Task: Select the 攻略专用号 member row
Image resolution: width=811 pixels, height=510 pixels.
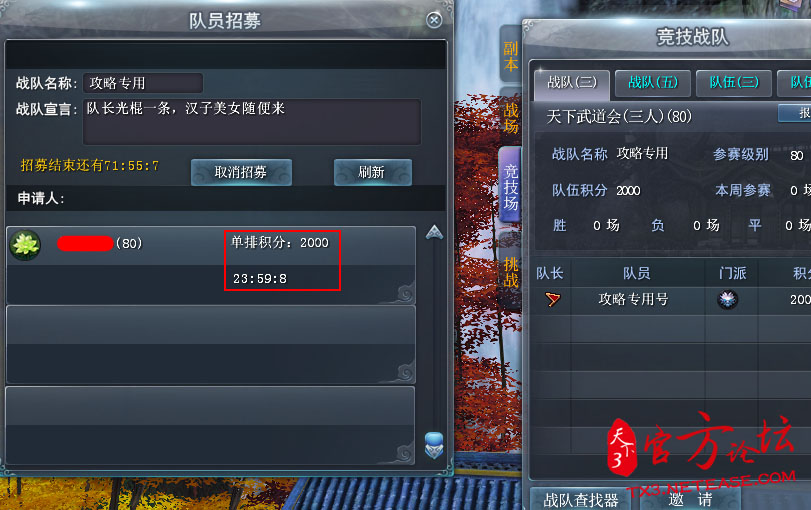Action: (x=672, y=299)
